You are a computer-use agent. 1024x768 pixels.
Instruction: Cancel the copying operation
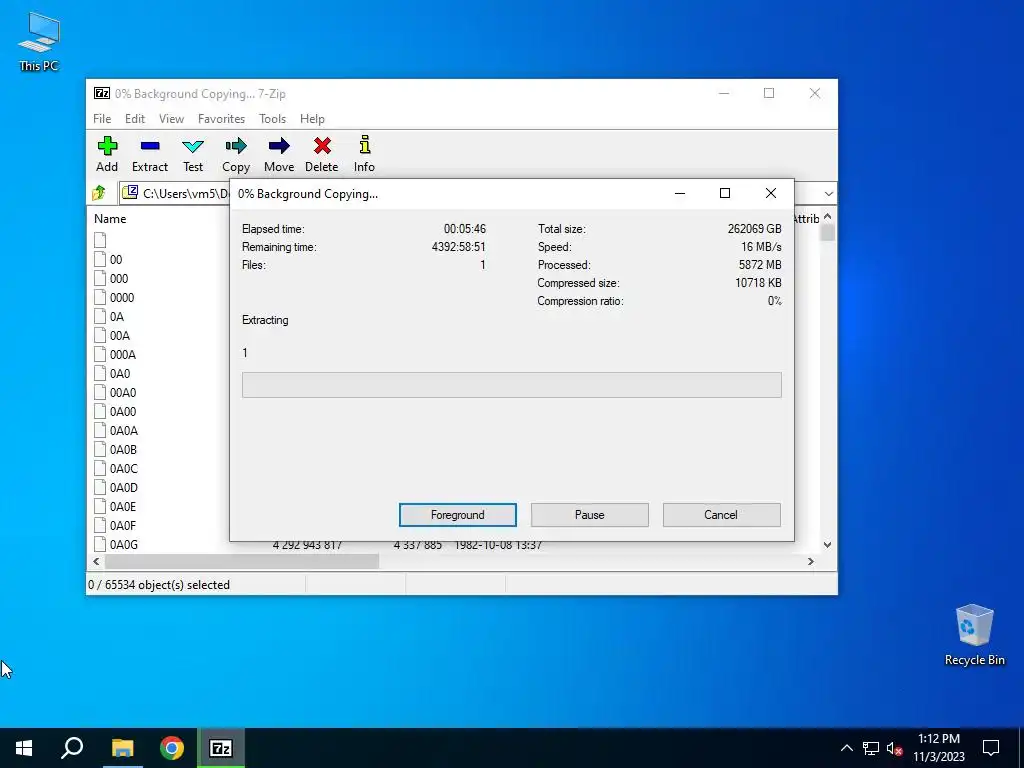722,515
